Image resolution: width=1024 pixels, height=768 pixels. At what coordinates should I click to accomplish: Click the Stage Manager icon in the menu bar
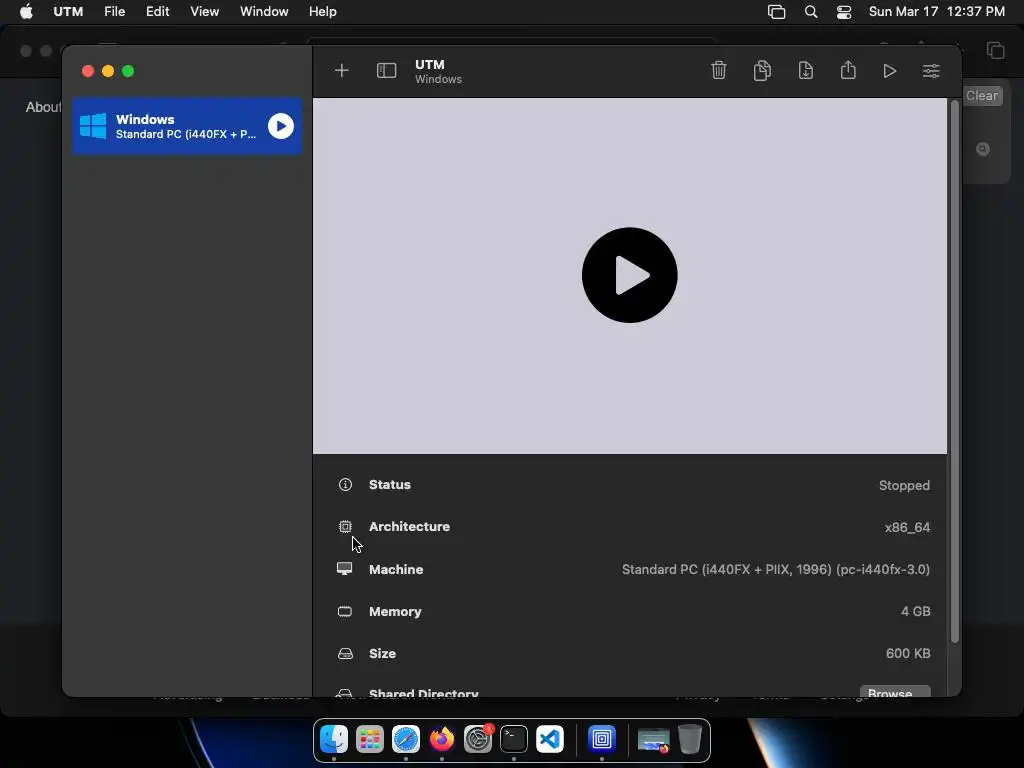[776, 12]
